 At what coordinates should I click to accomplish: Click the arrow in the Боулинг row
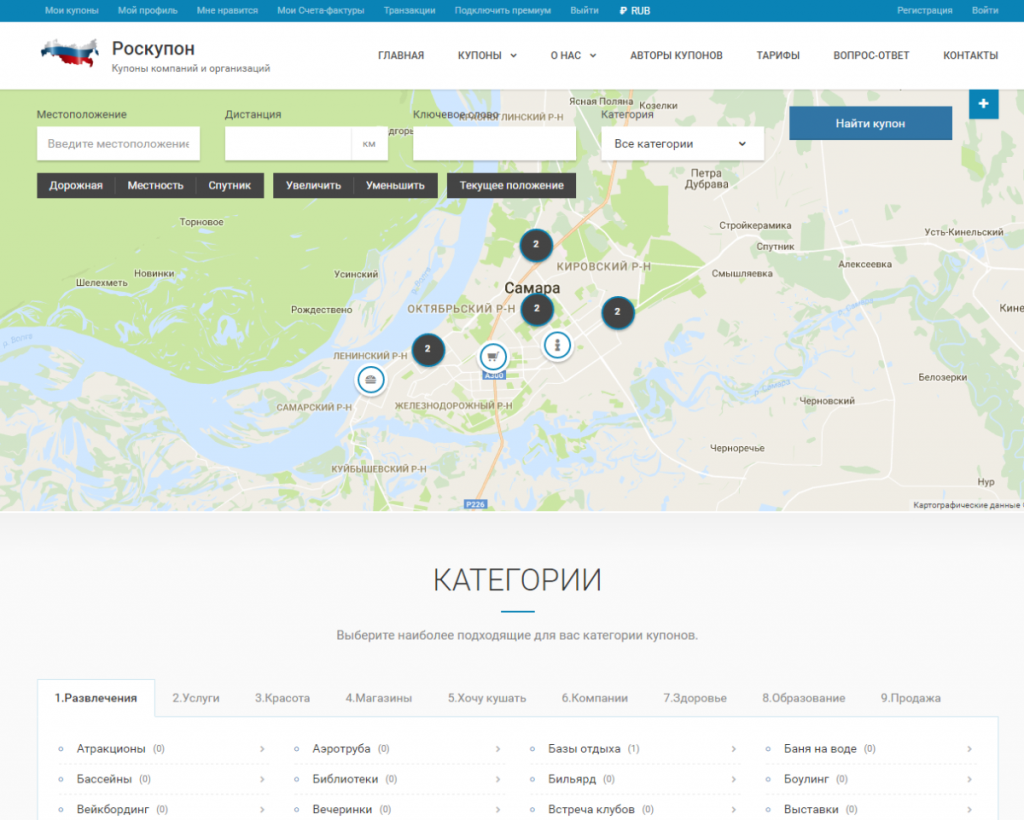969,779
